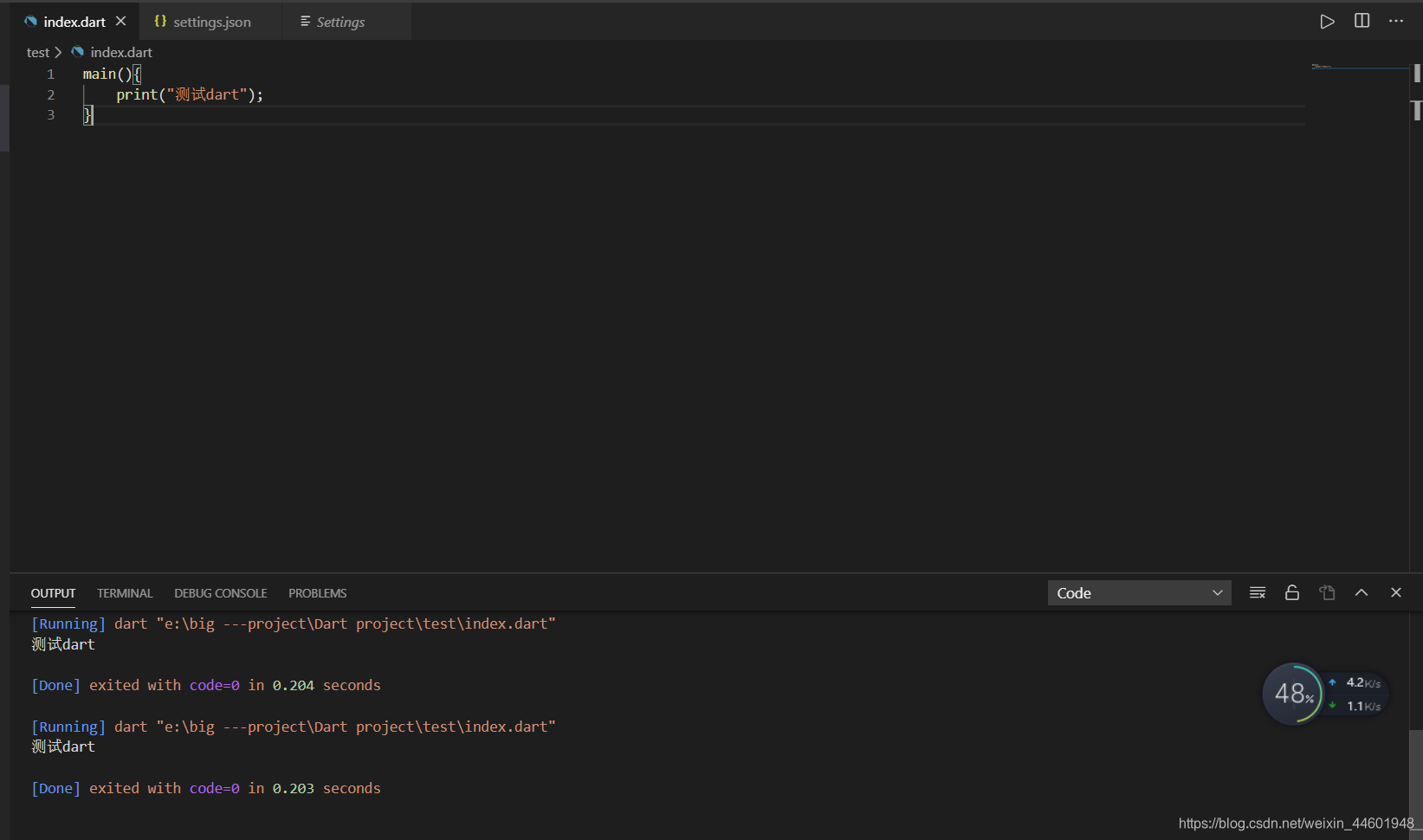The height and width of the screenshot is (840, 1423).
Task: Run the Dart code with play icon
Action: pos(1327,22)
